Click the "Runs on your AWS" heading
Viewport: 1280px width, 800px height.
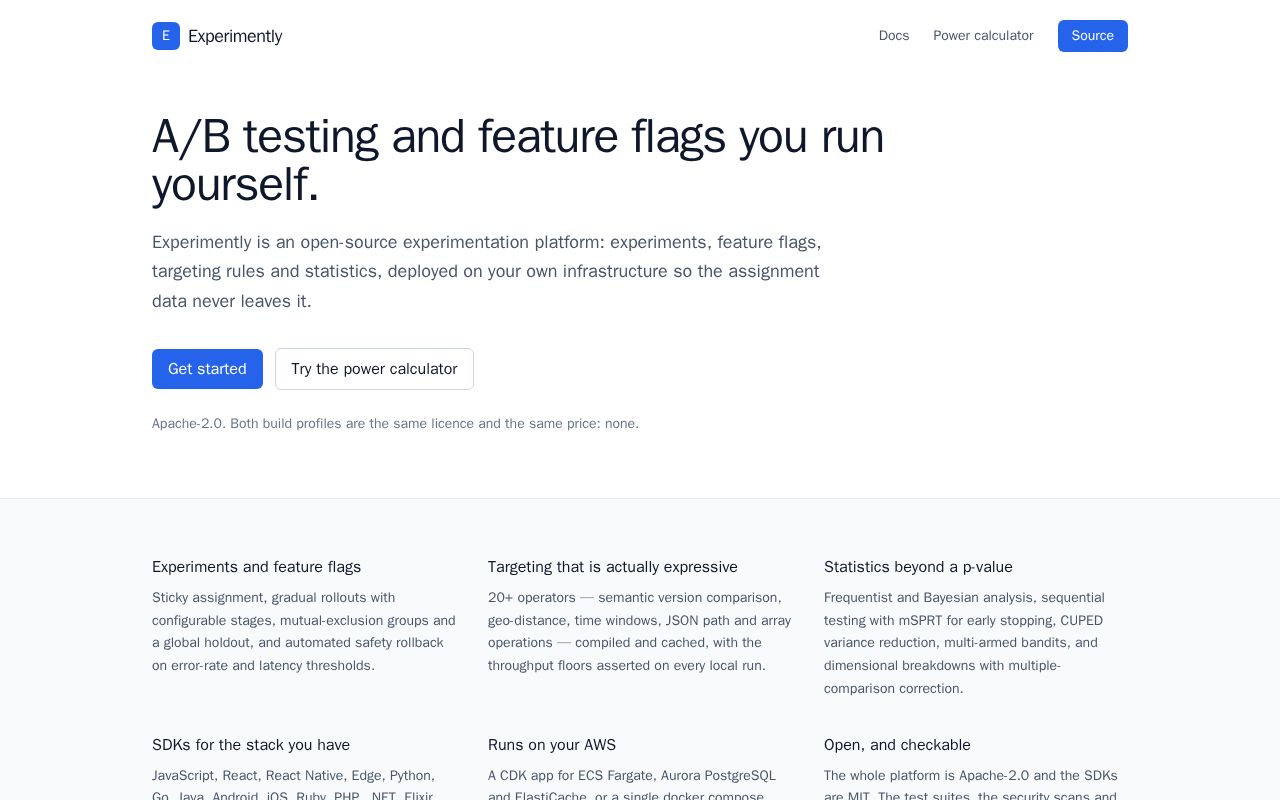(552, 745)
